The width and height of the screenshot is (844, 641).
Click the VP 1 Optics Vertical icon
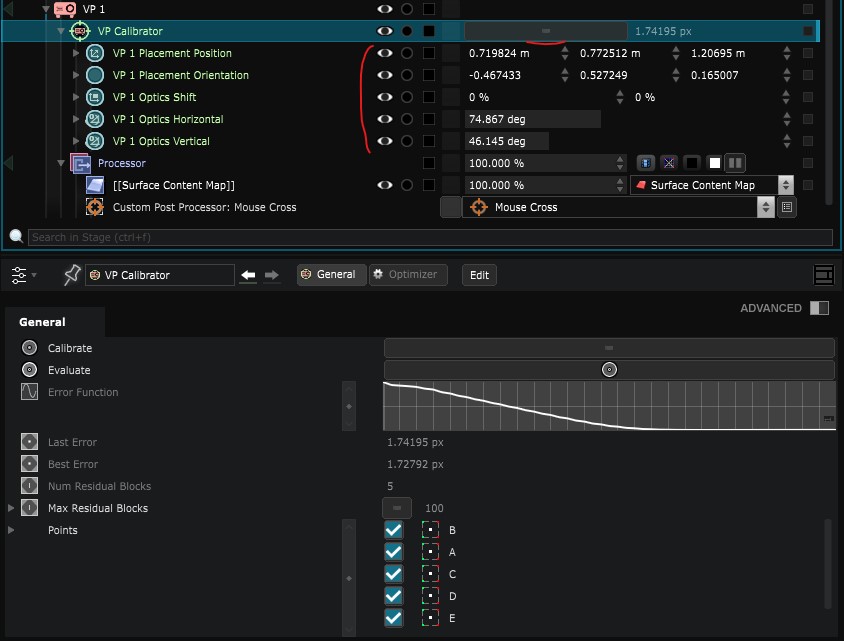tap(95, 142)
